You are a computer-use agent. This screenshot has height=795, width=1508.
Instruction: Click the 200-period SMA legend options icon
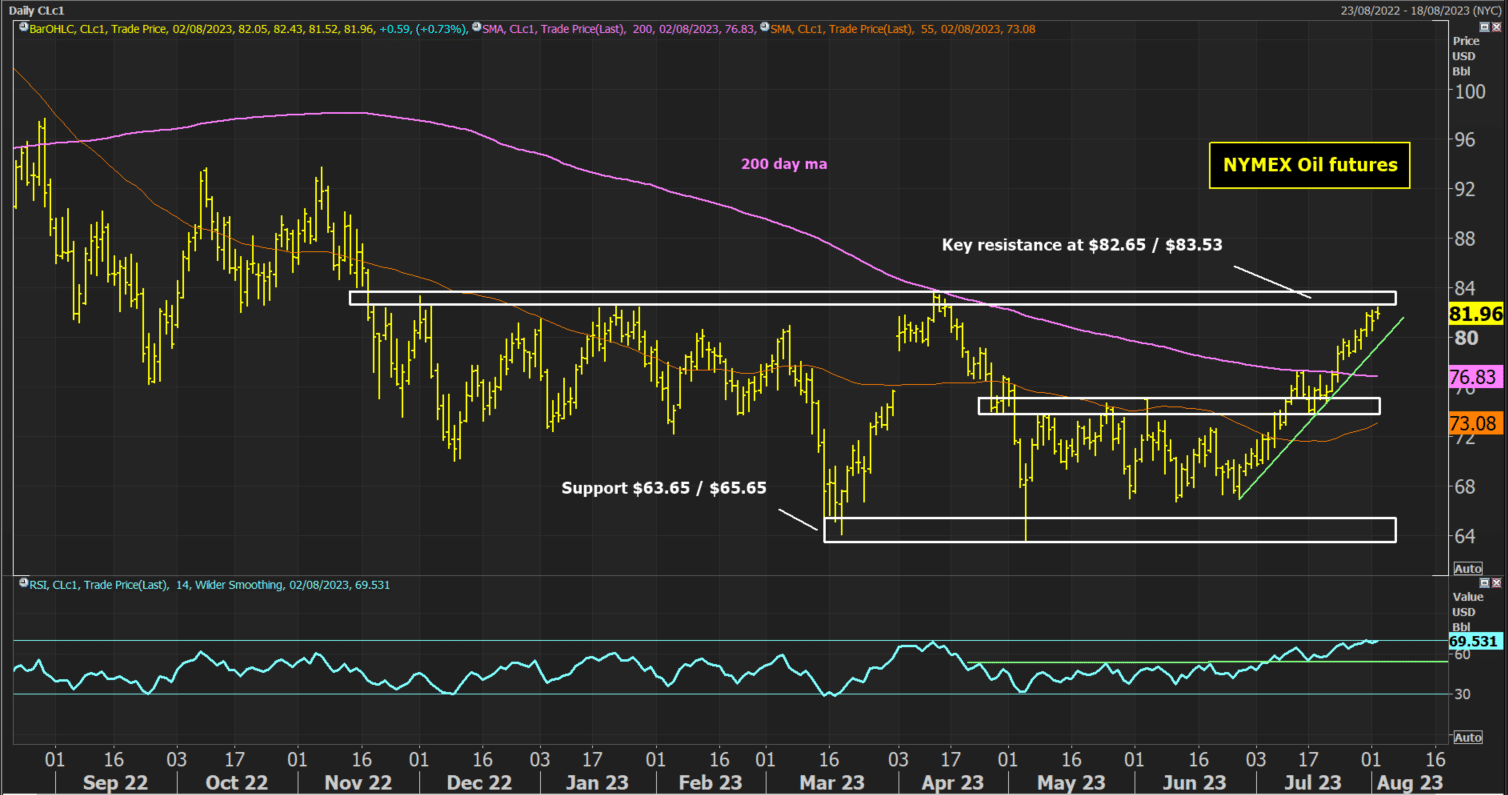tap(476, 29)
